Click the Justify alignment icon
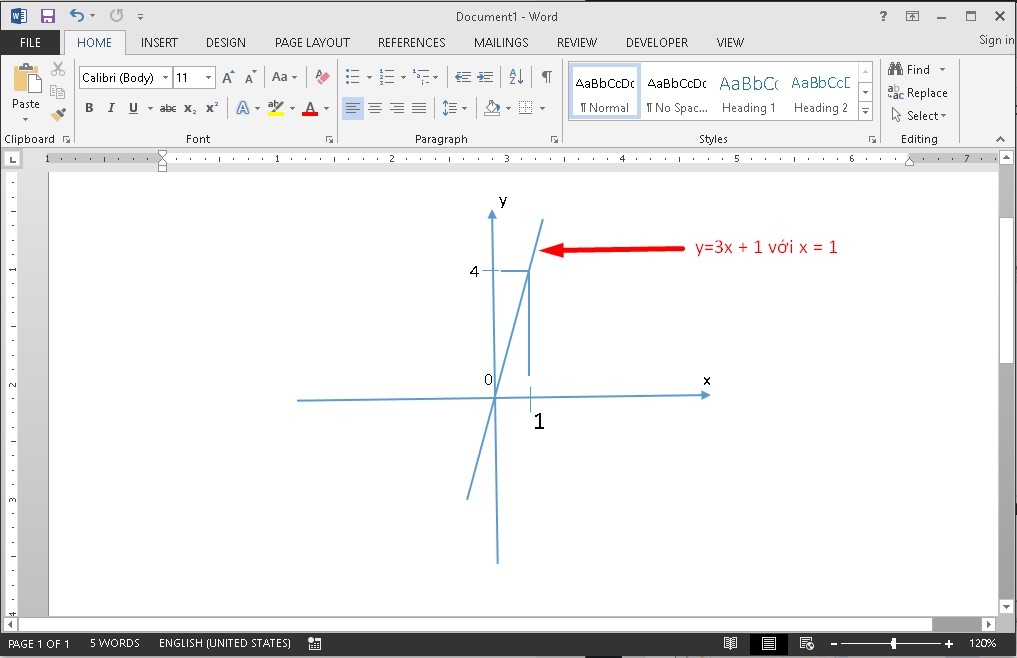 click(x=419, y=108)
